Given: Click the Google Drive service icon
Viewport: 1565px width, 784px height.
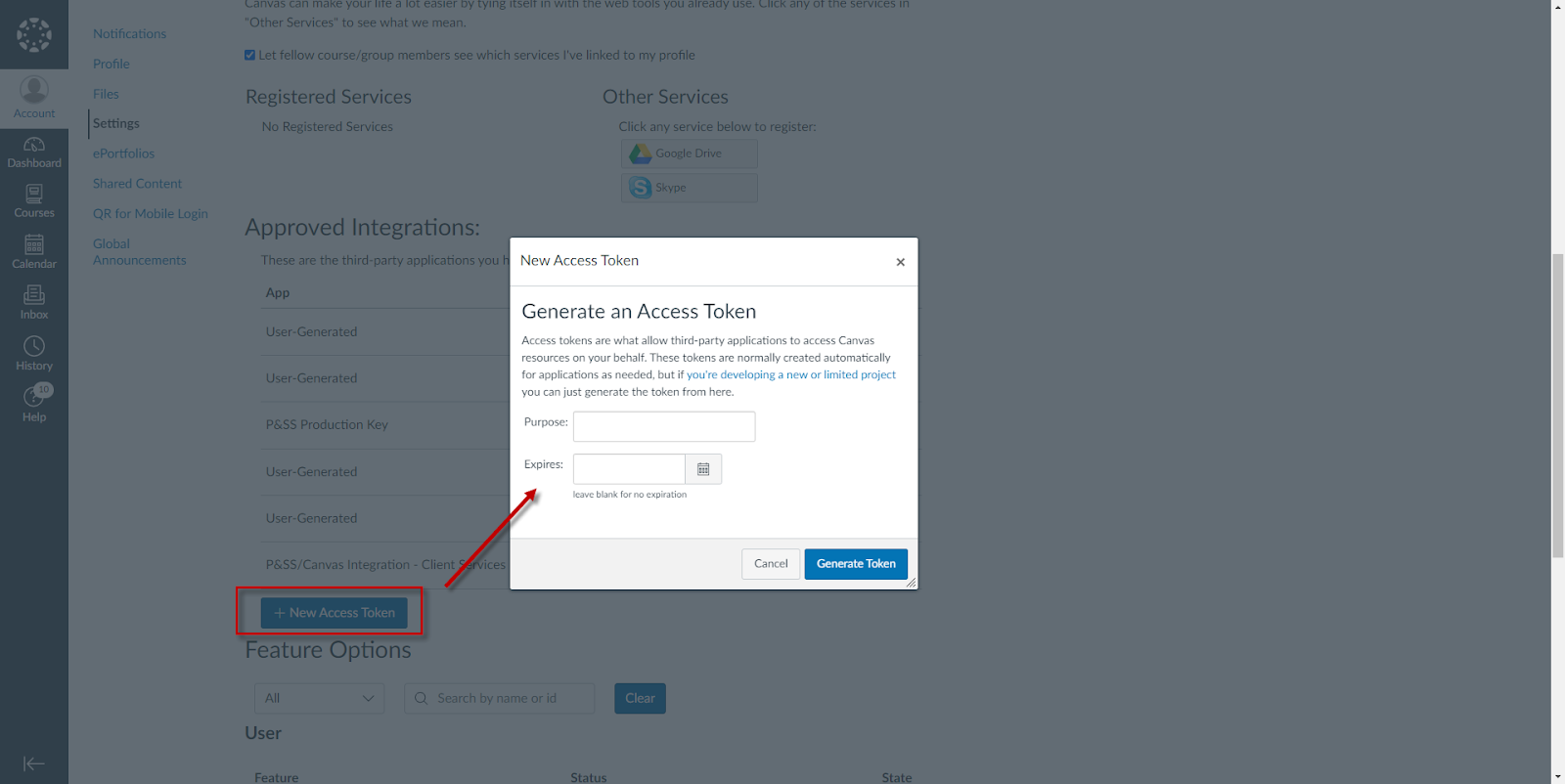Looking at the screenshot, I should click(x=641, y=153).
